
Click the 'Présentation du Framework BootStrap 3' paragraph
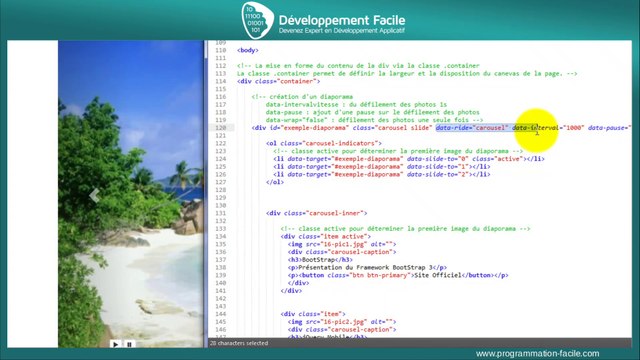point(367,267)
